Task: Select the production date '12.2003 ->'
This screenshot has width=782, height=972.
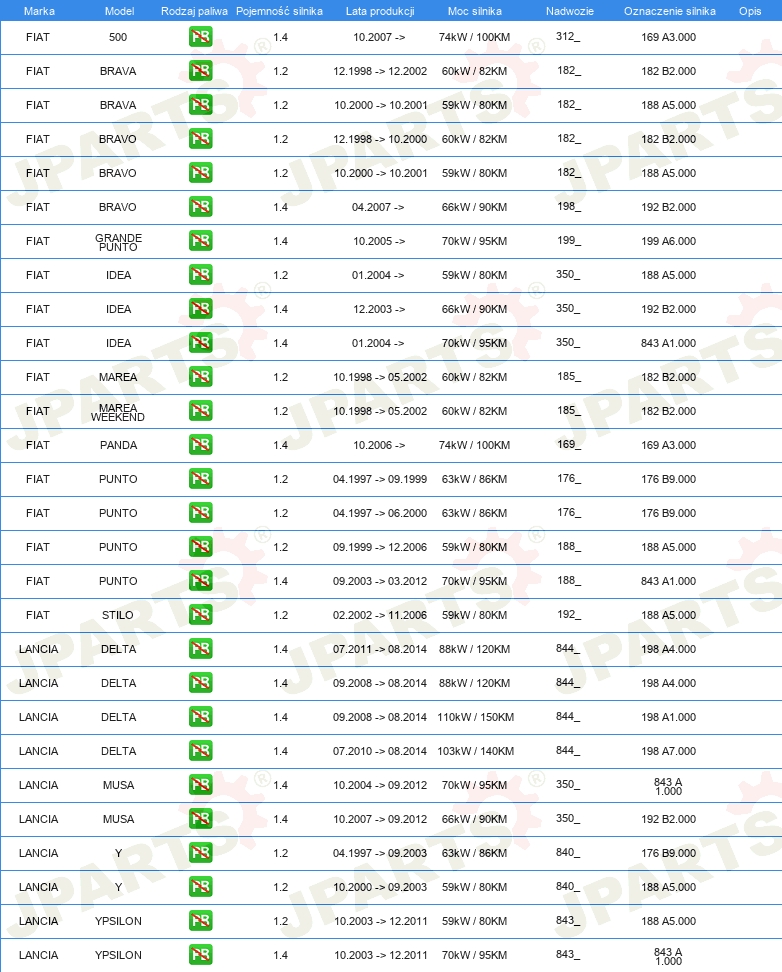Action: tap(379, 309)
